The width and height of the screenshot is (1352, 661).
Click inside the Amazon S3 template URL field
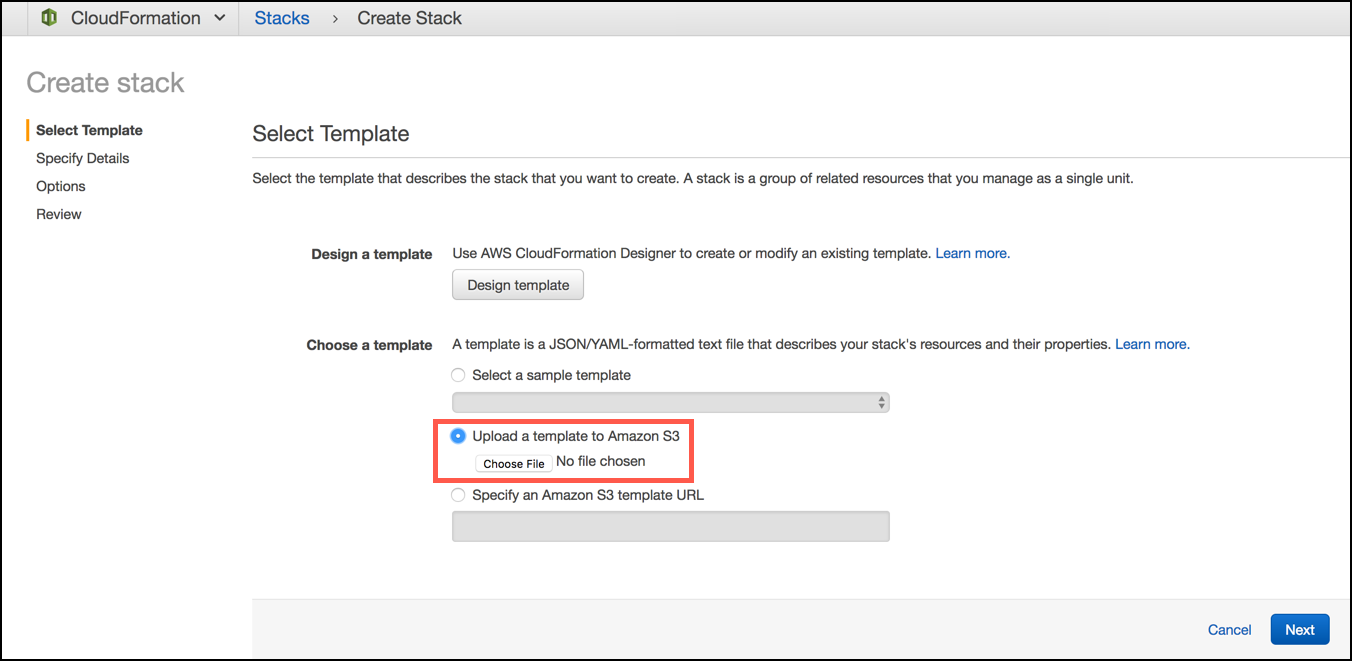pos(670,526)
